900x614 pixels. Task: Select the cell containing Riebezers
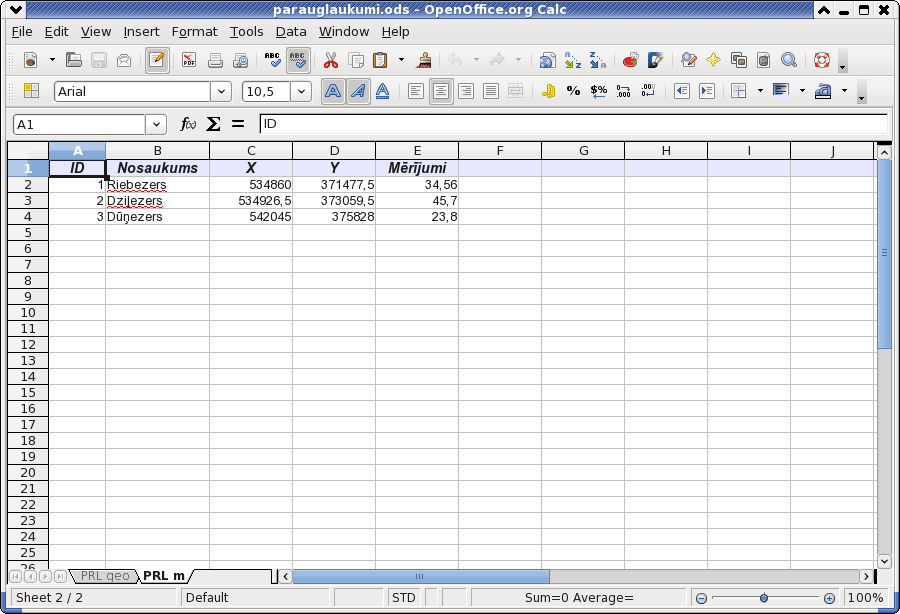click(157, 185)
